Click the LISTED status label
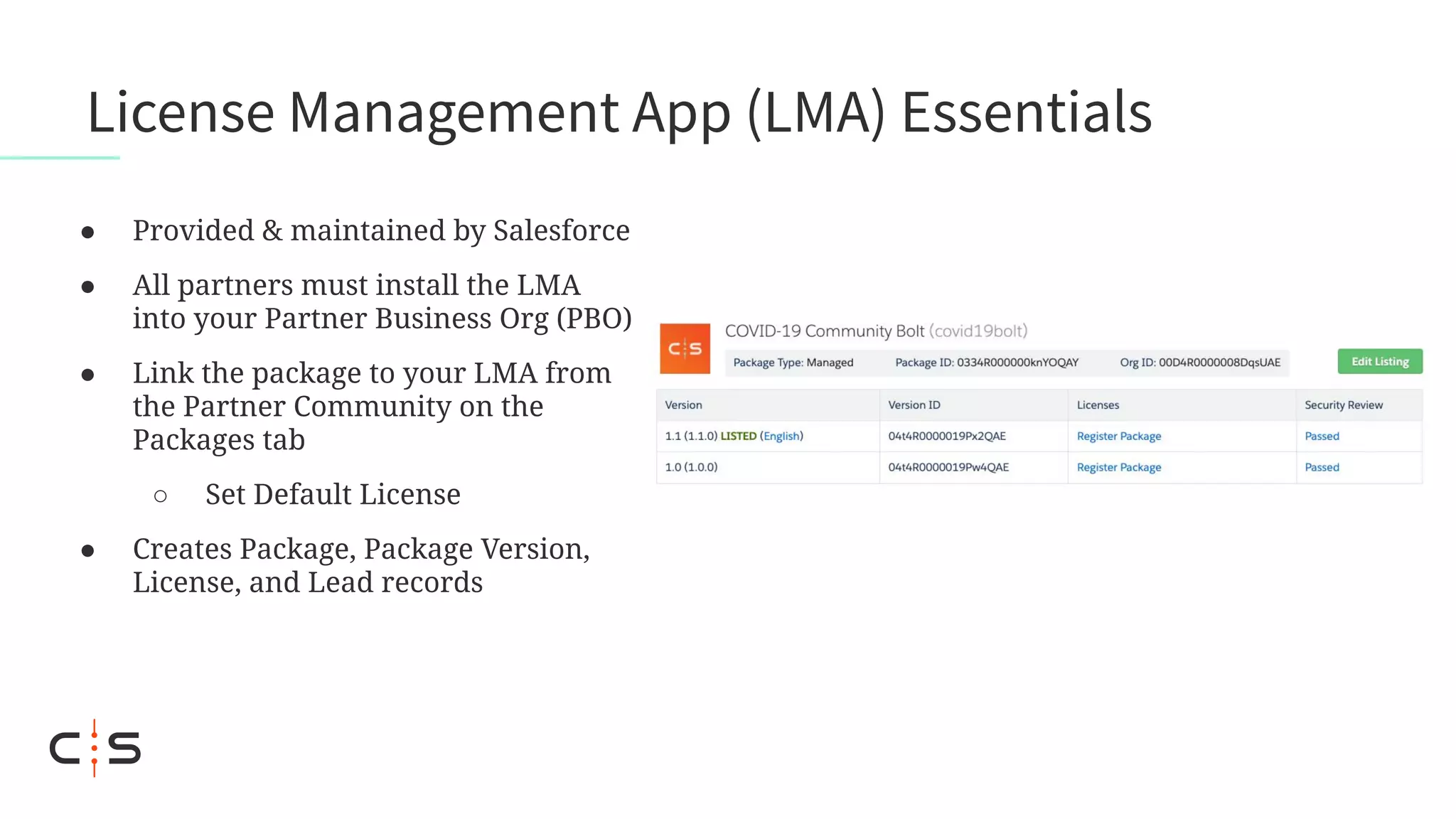The image size is (1456, 819). (739, 436)
